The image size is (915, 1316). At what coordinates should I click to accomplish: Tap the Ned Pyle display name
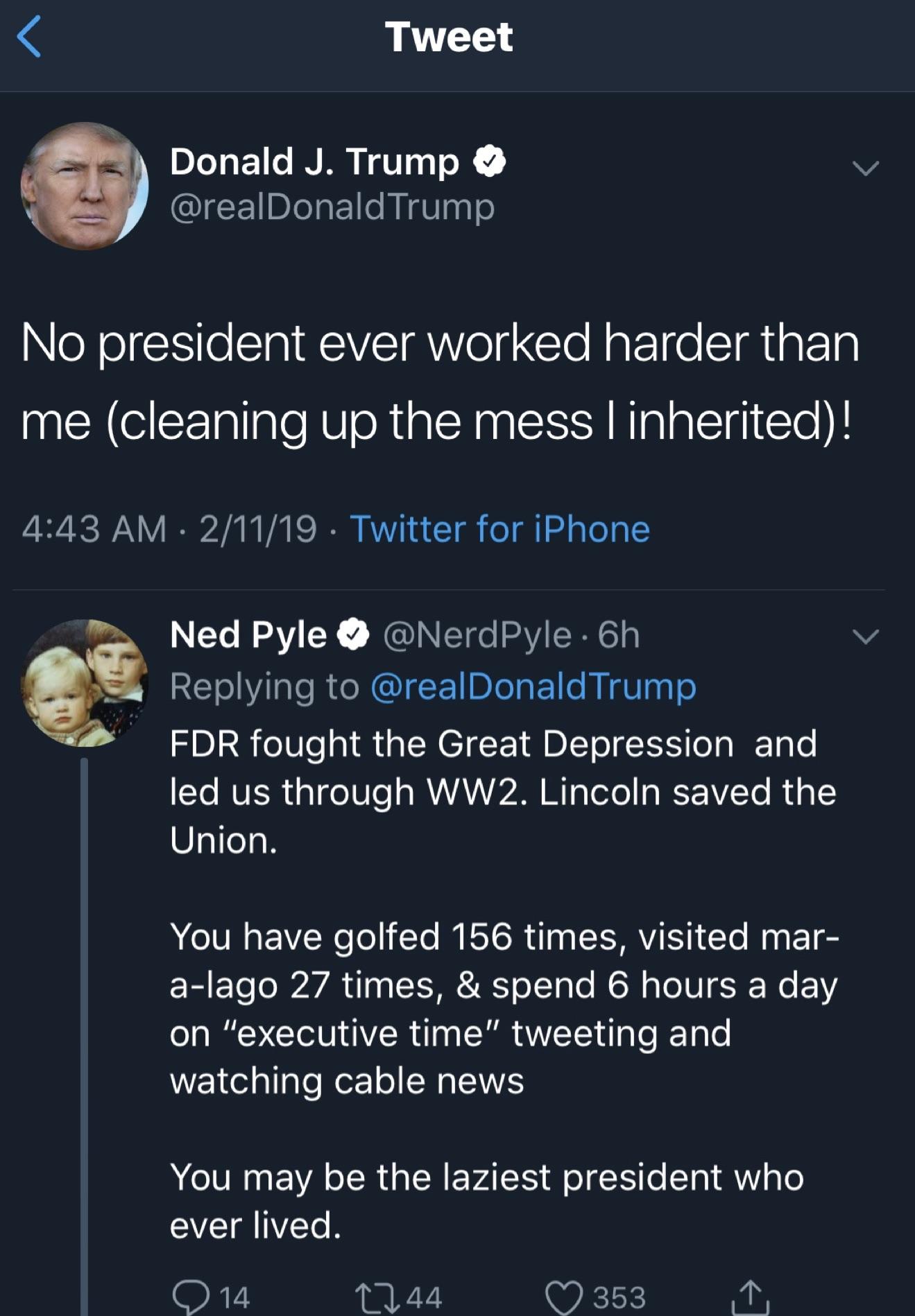pyautogui.click(x=248, y=635)
